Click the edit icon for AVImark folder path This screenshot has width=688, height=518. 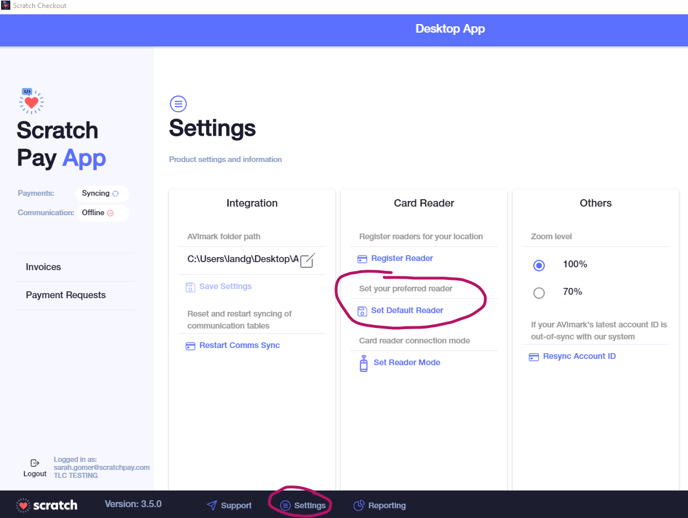tap(307, 260)
